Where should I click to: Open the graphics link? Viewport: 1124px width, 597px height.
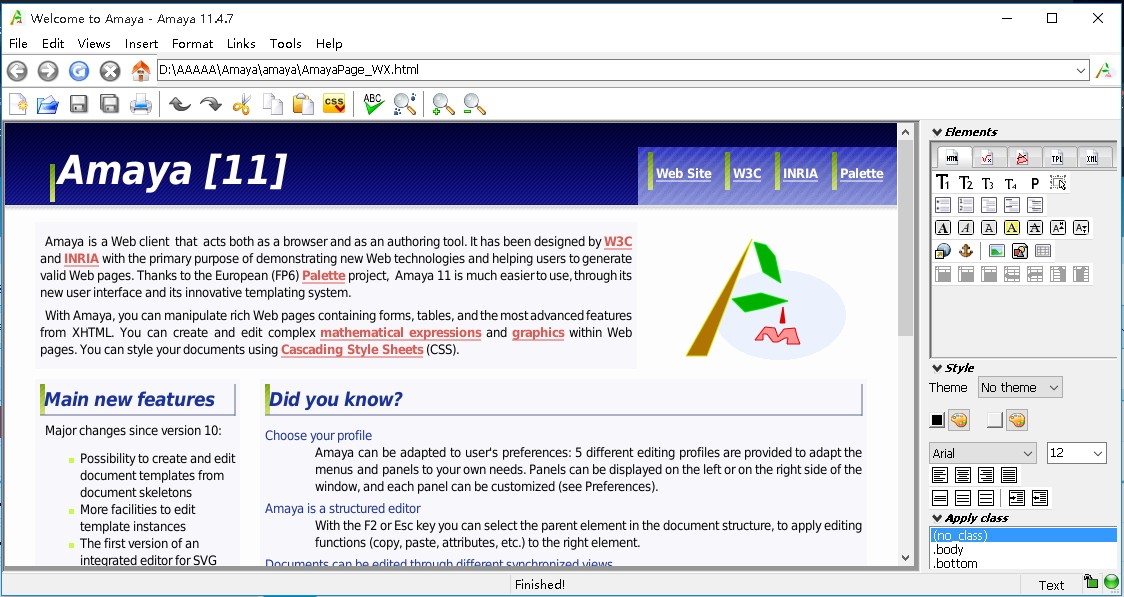[x=538, y=333]
